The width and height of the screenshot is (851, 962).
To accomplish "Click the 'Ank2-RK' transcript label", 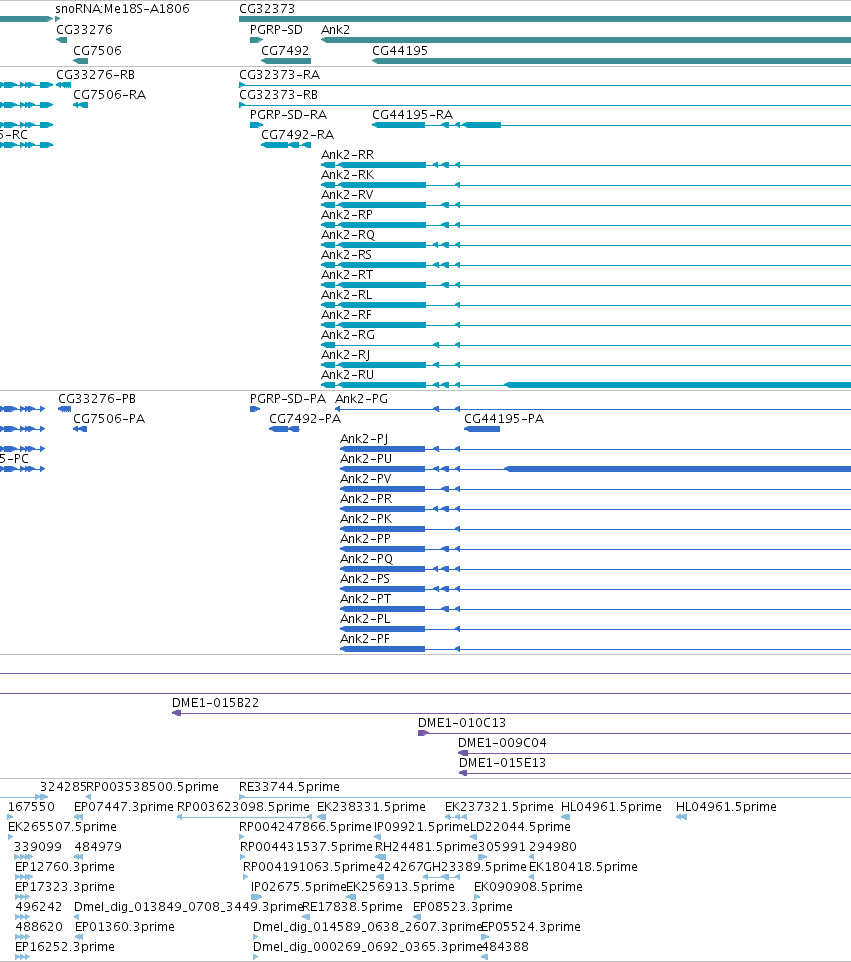I will [x=347, y=174].
